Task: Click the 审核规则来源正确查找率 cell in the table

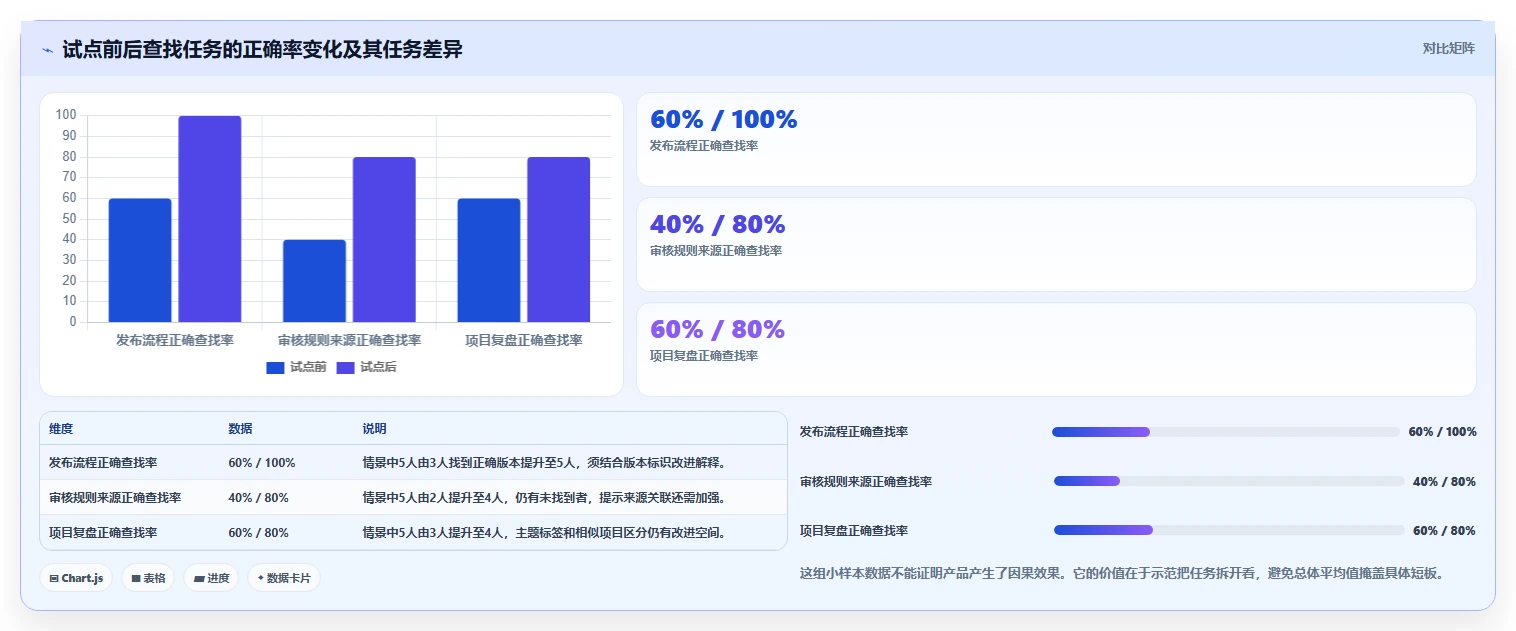Action: [115, 498]
